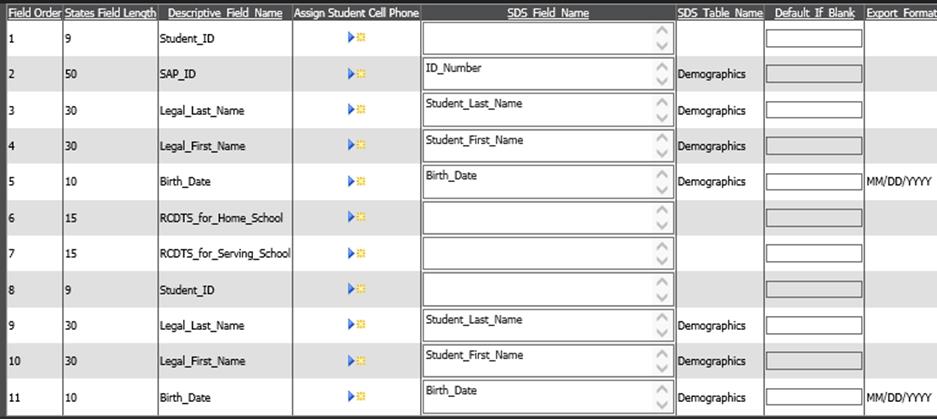Image resolution: width=937 pixels, height=419 pixels.
Task: Click assign icon in row 1 Student_ID
Action: pos(357,38)
